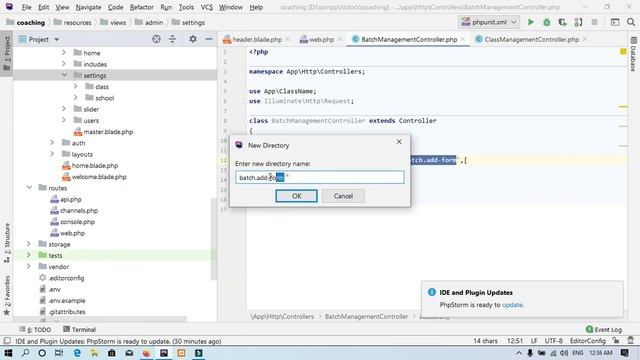Expand the slider folder
This screenshot has width=640, height=360.
point(64,109)
